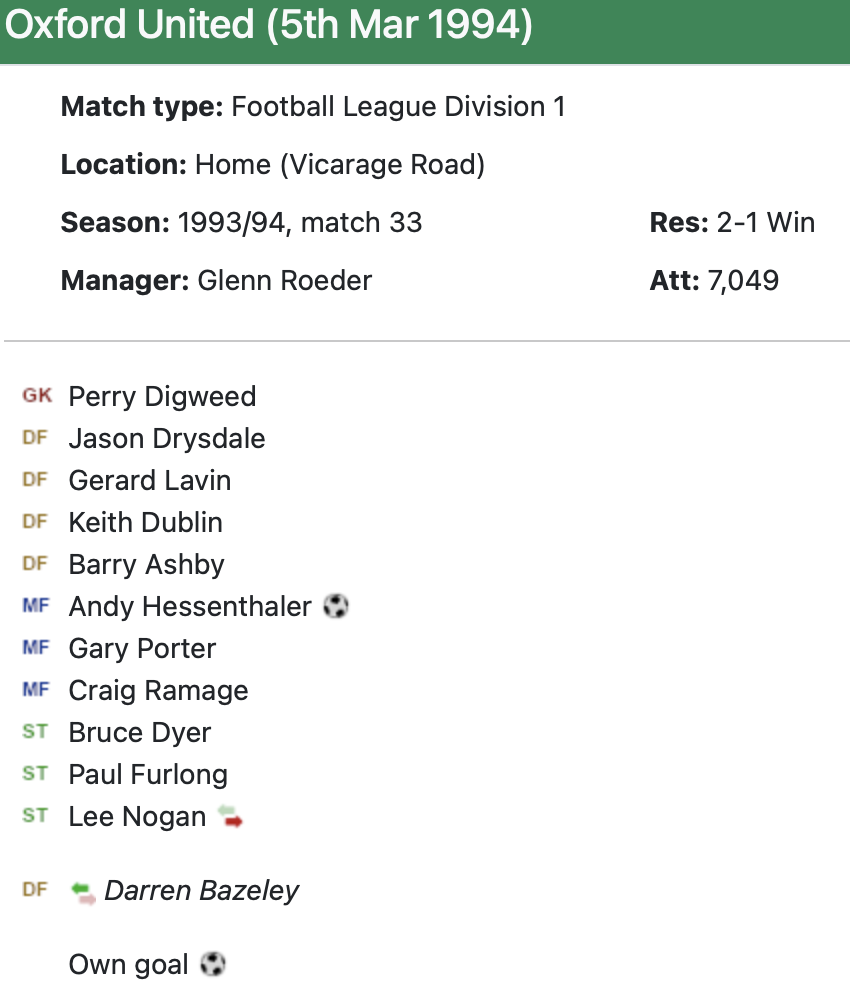The image size is (850, 994).
Task: Click the goal ball icon beside Andy Hessenthaler
Action: click(337, 606)
